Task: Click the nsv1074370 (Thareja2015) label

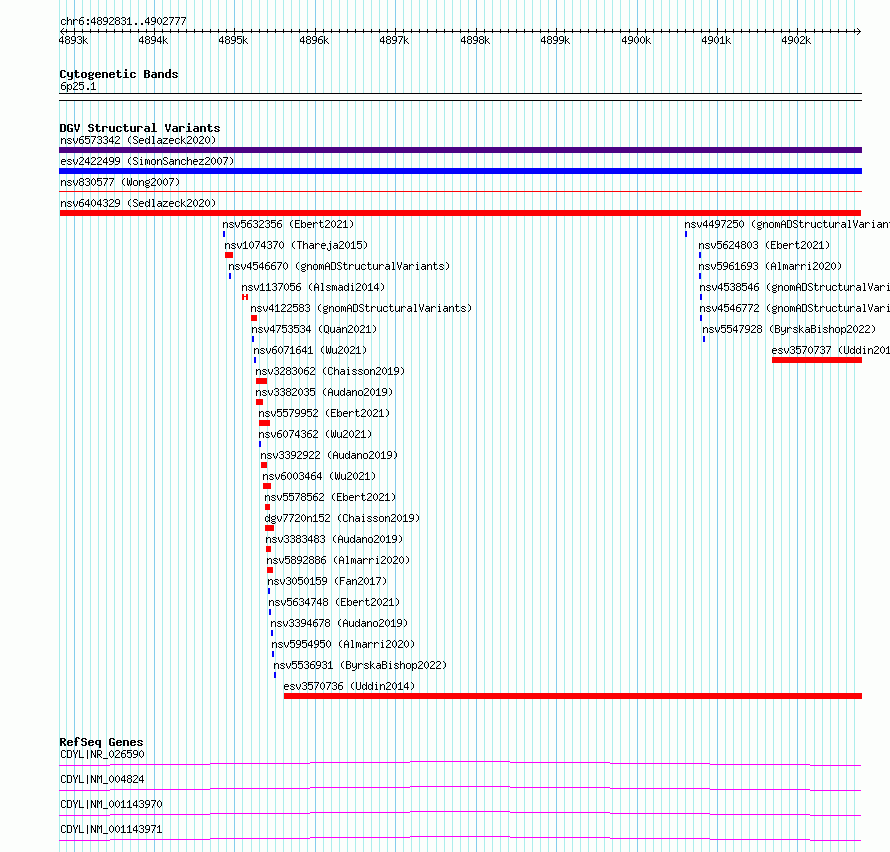Action: click(296, 245)
